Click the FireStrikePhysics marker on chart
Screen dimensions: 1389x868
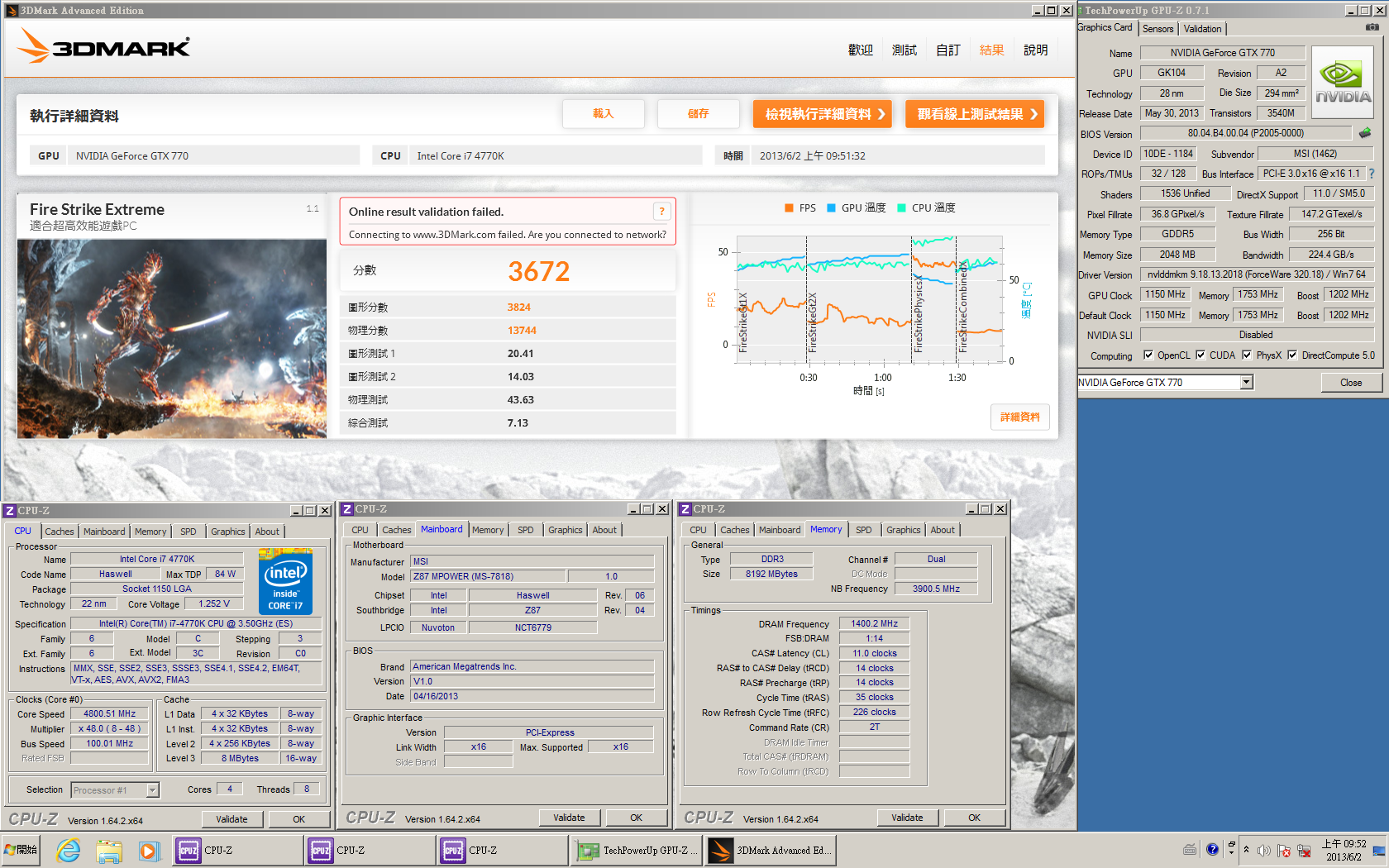[x=919, y=316]
